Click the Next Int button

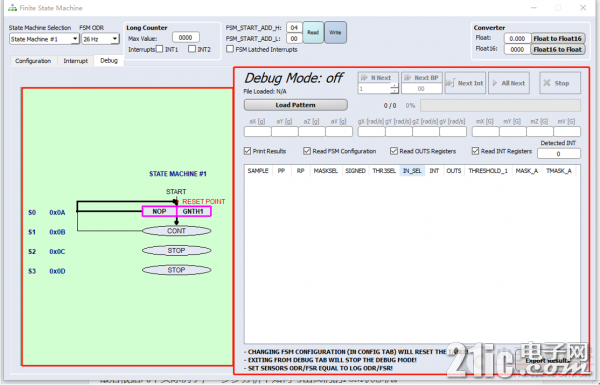[x=465, y=83]
